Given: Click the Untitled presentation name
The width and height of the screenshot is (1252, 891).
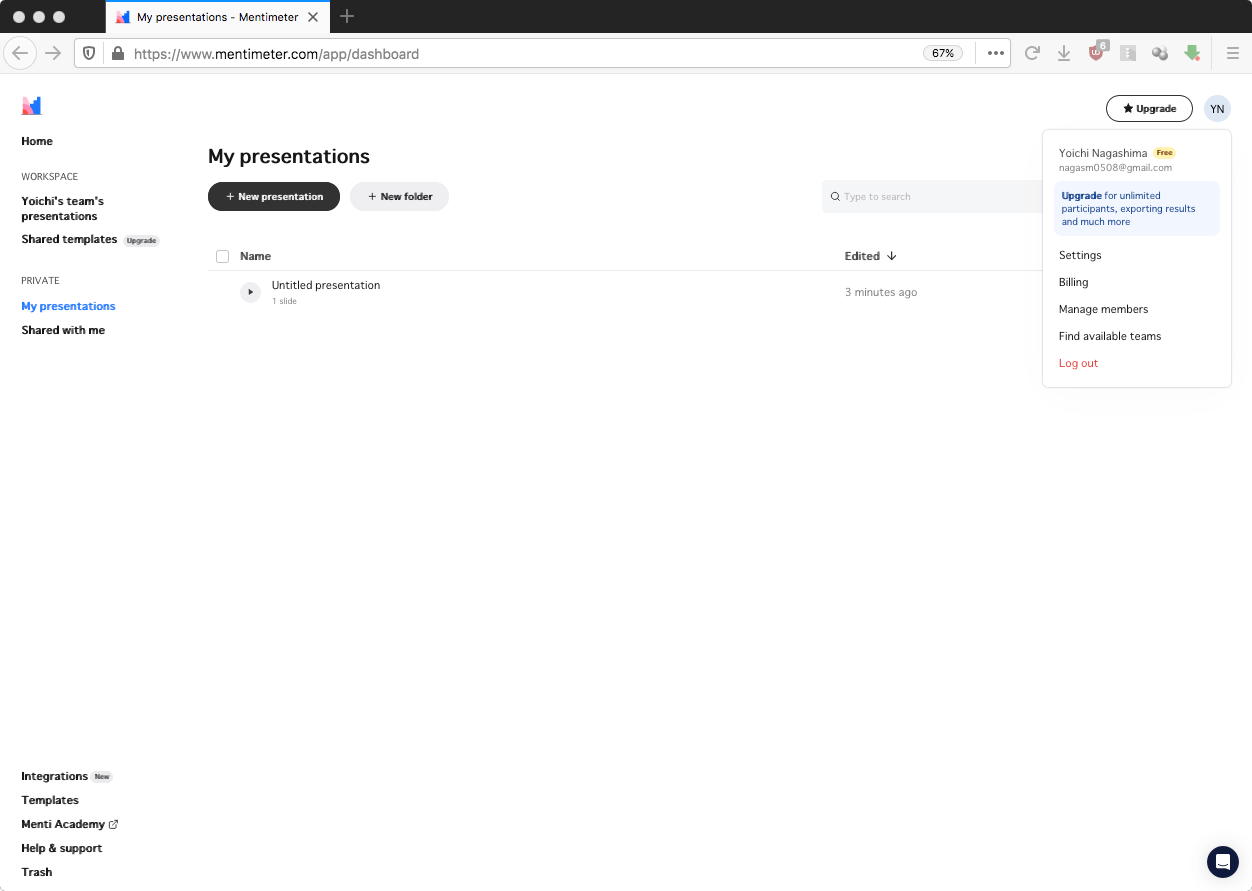Looking at the screenshot, I should pyautogui.click(x=326, y=285).
